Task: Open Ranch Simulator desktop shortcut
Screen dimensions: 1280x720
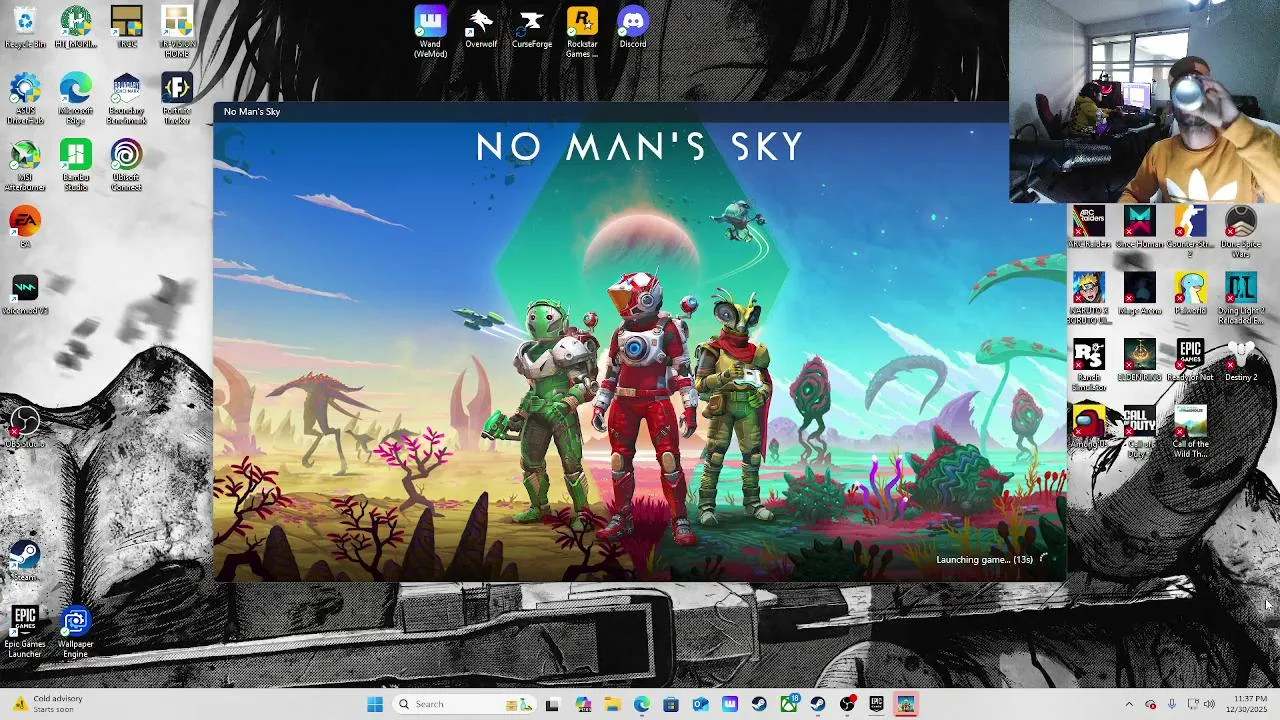Action: tap(1089, 366)
